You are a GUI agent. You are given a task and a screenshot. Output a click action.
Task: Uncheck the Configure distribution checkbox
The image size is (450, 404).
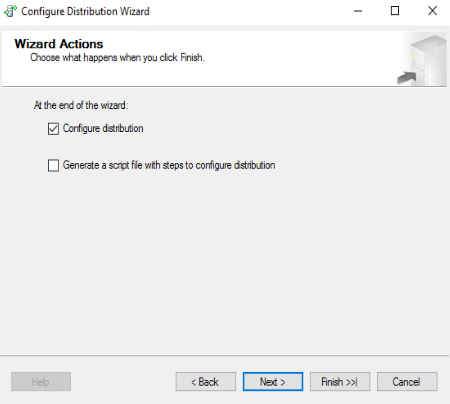coord(53,129)
